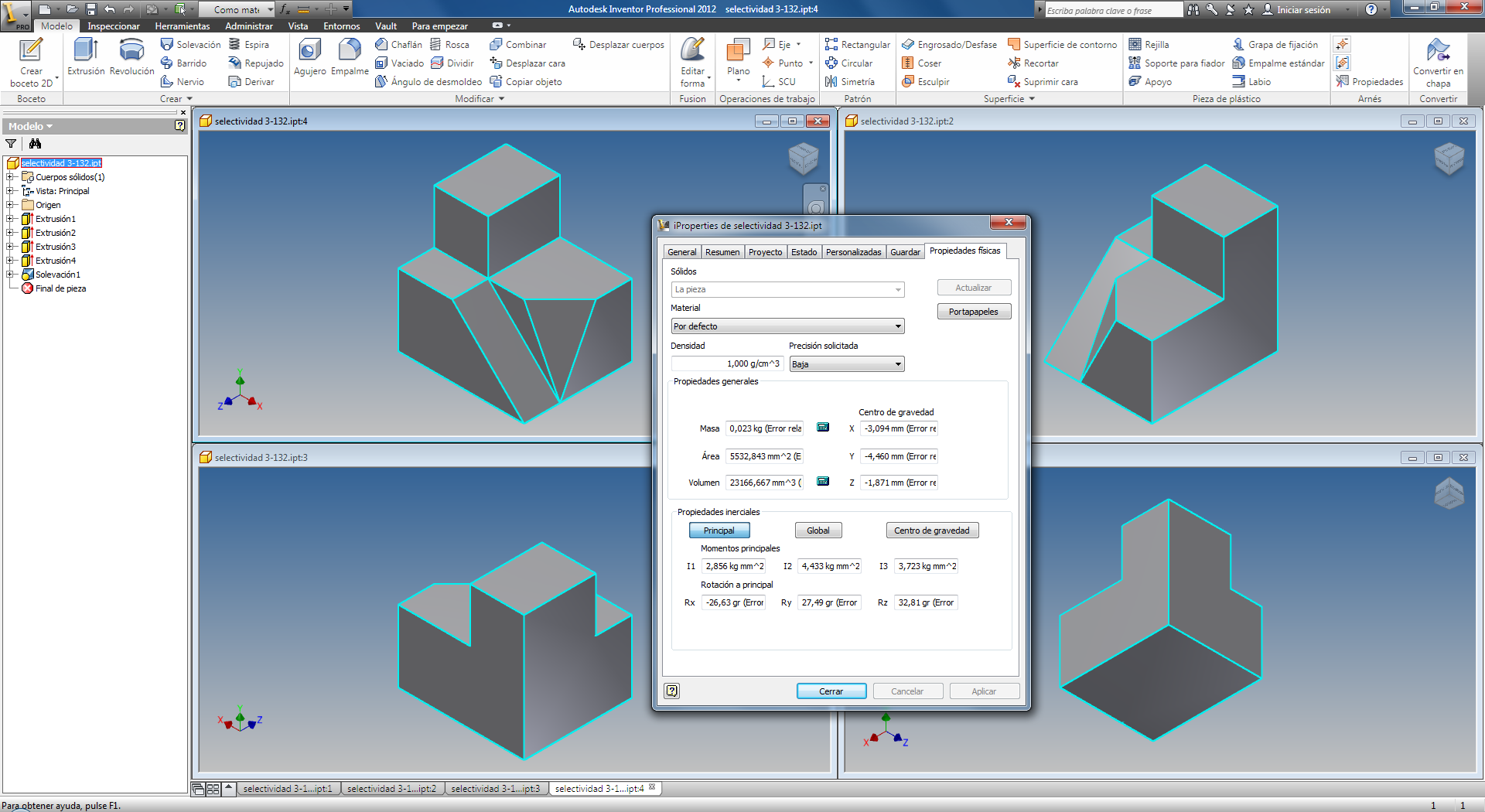
Task: Select the Rosca tool
Action: pyautogui.click(x=449, y=45)
